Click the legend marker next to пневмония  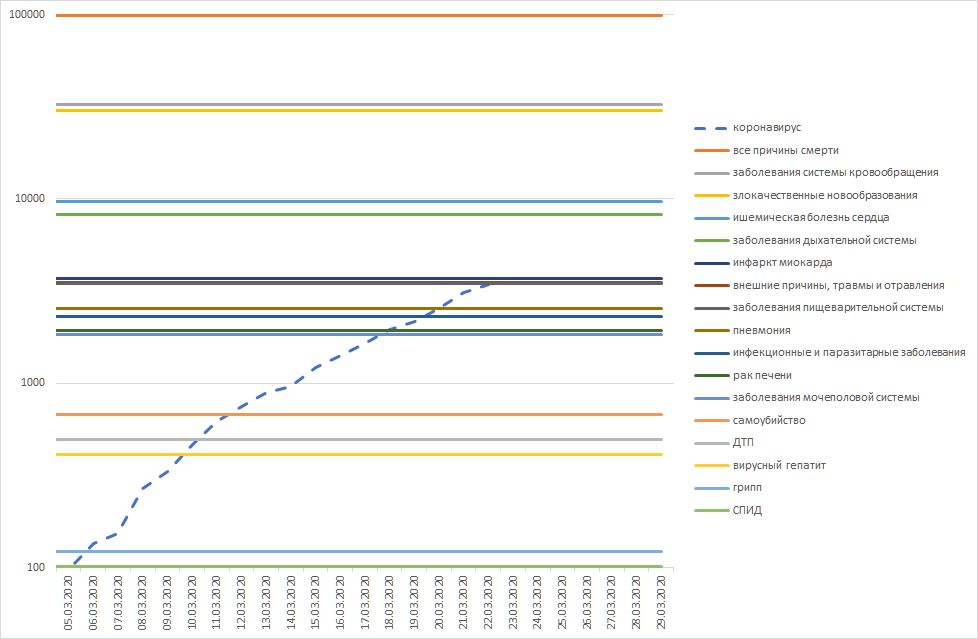tap(709, 331)
